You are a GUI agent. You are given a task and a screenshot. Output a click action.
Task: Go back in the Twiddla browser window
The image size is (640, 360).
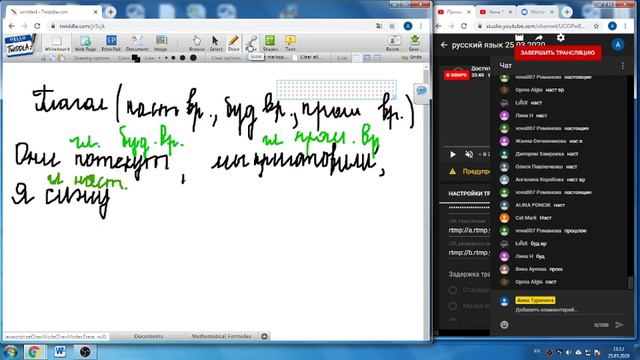[x=11, y=26]
